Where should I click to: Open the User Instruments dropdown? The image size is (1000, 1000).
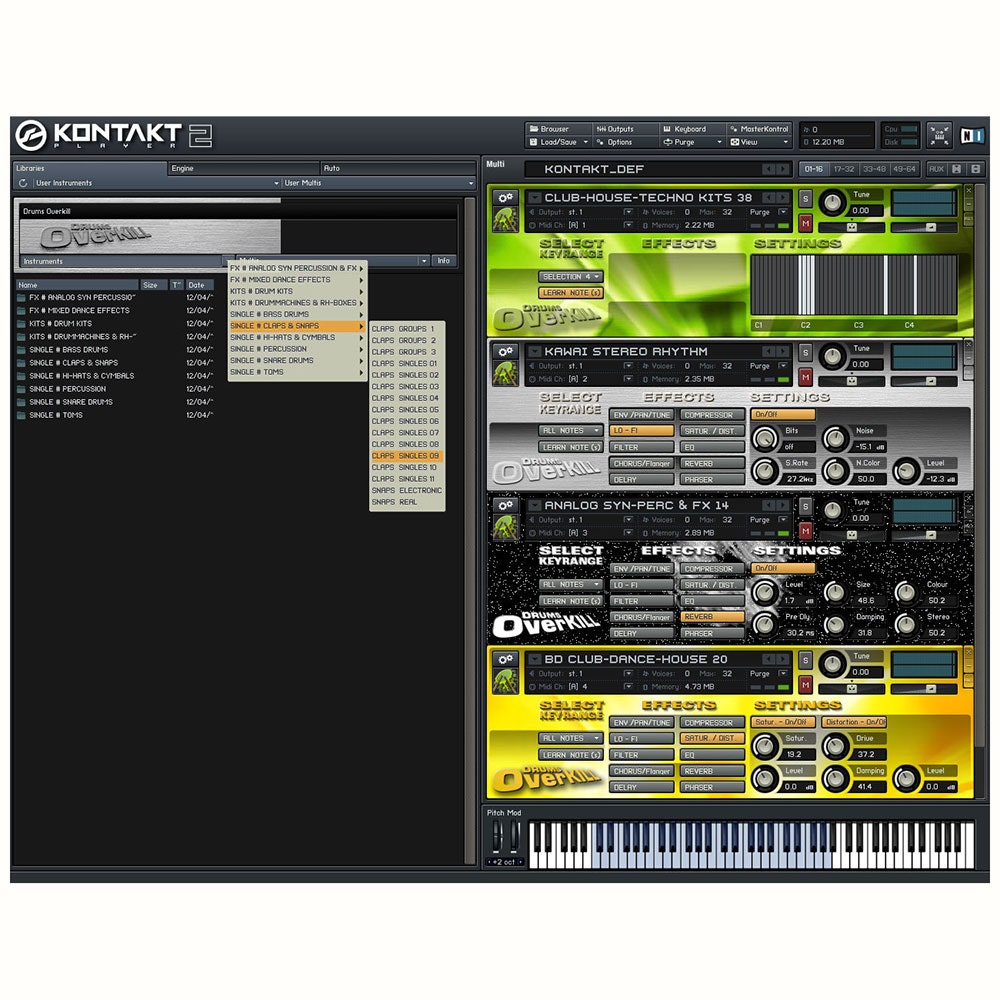pyautogui.click(x=157, y=183)
